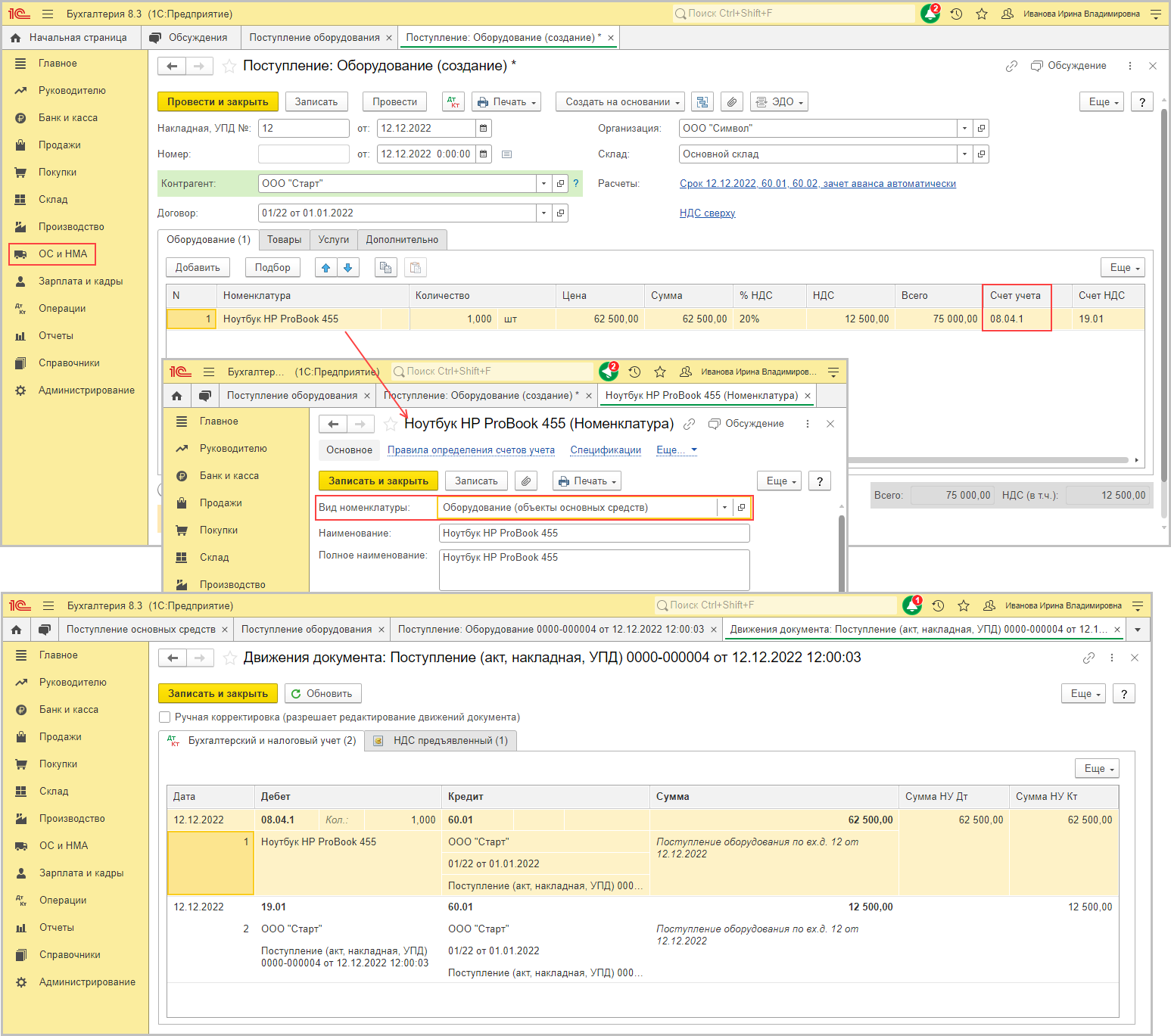Open the НДС предъявленный (1) tab
The height and width of the screenshot is (1036, 1171).
441,741
